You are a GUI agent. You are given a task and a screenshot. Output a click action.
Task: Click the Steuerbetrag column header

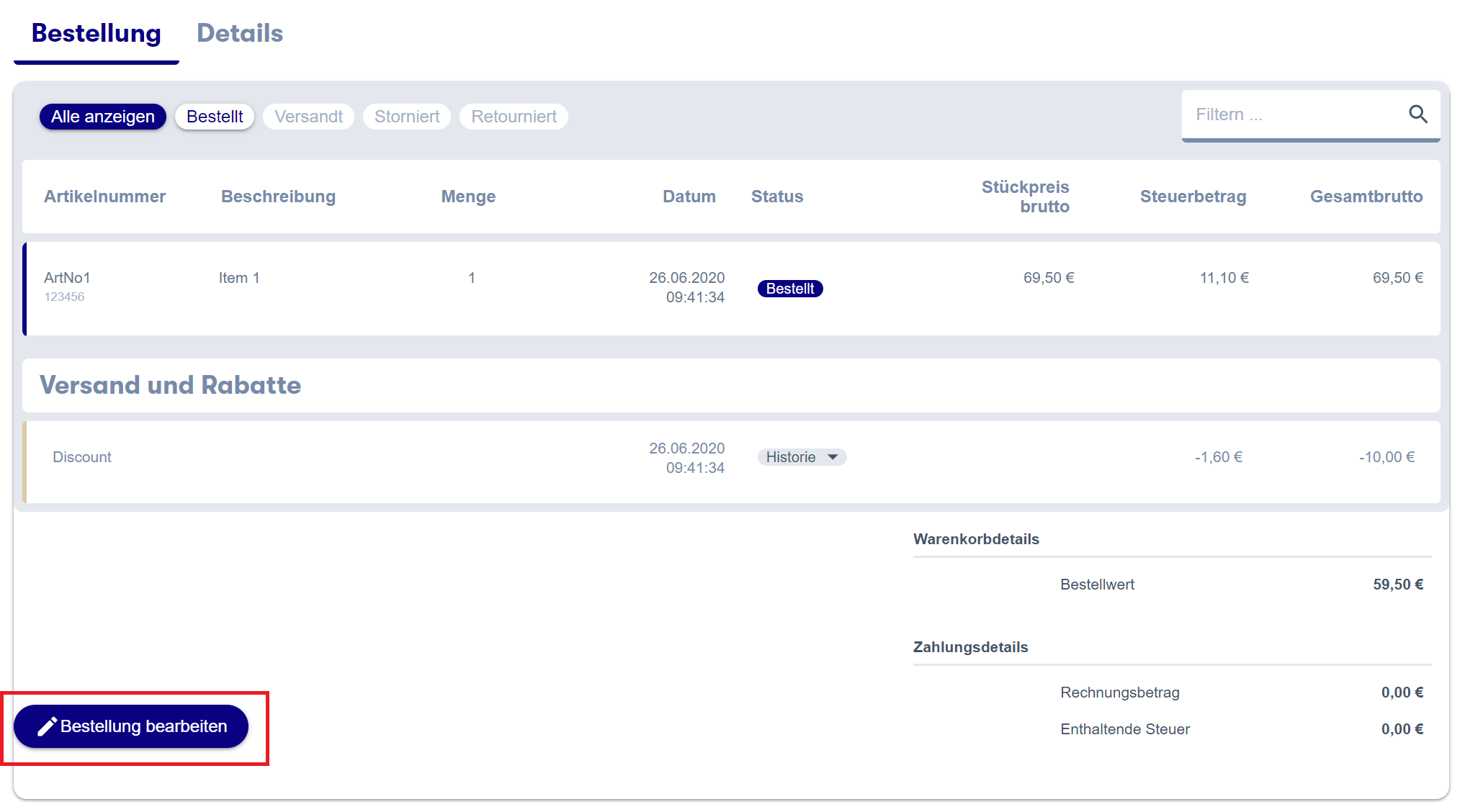(x=1193, y=197)
